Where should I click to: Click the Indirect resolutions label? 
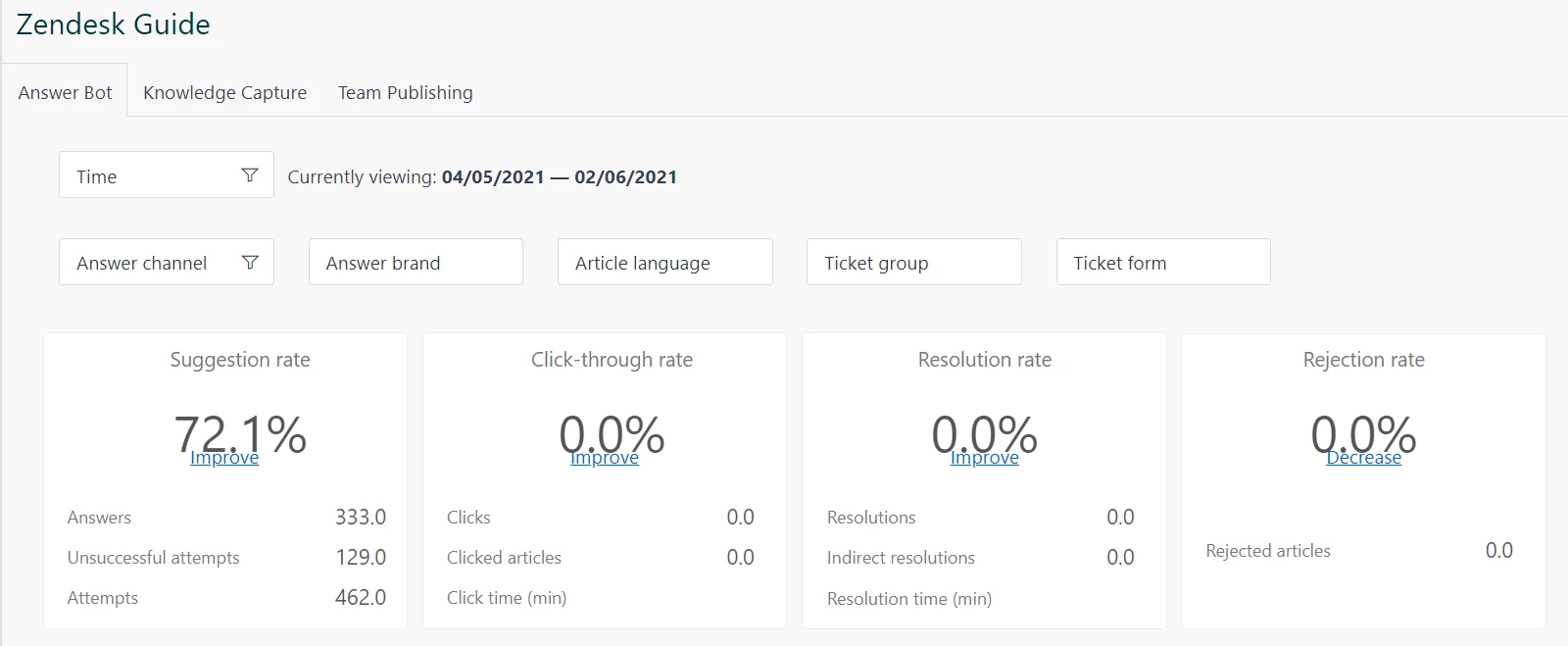(901, 558)
